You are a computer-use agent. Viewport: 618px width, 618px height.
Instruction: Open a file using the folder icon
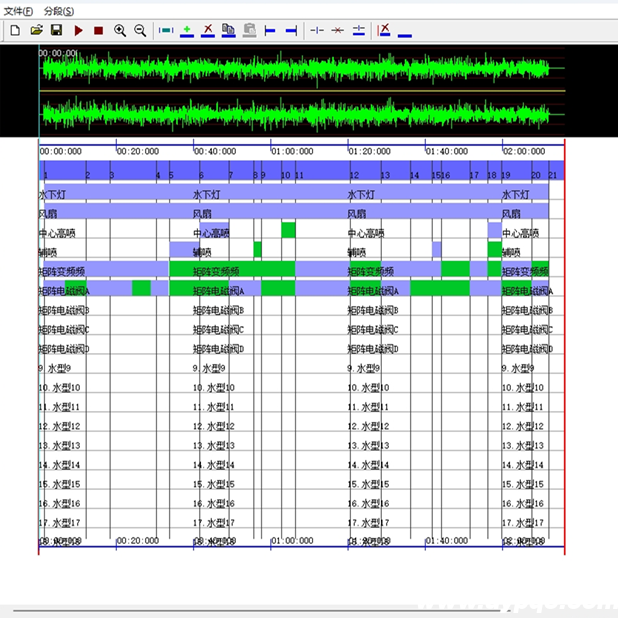pos(36,31)
